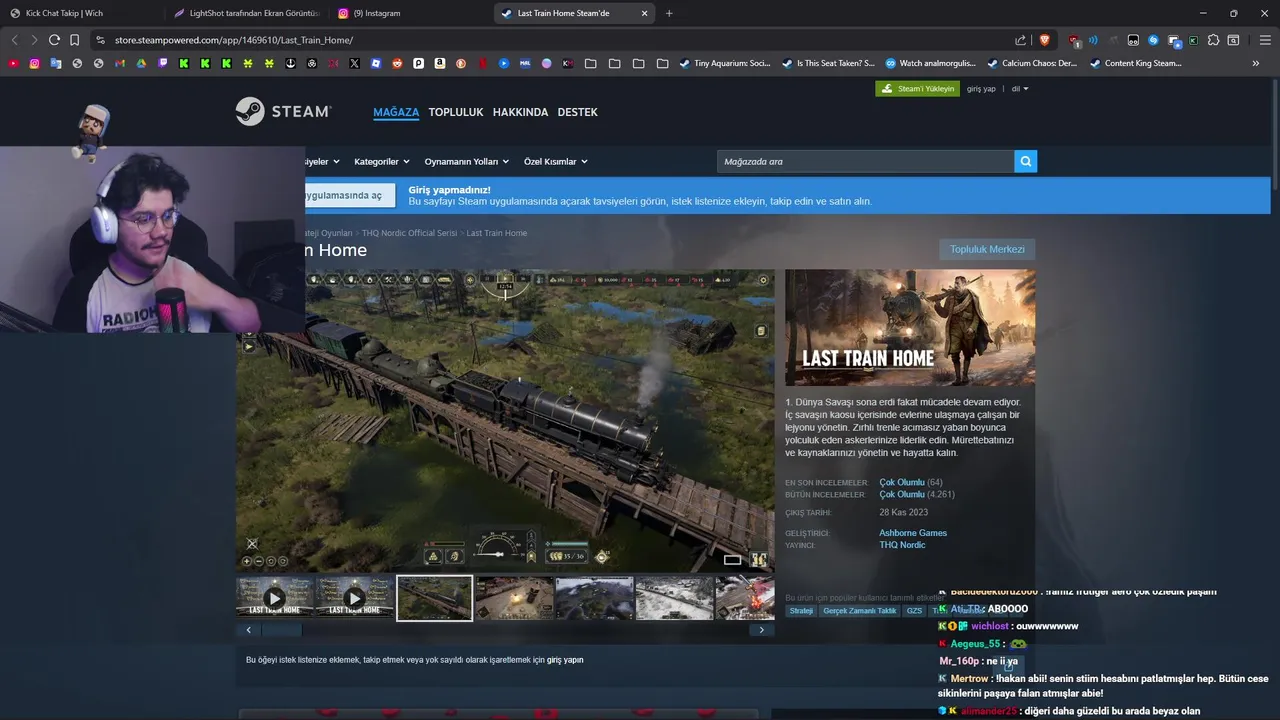Viewport: 1280px width, 720px height.
Task: Expand Özel Kısımlar dropdown
Action: [555, 161]
